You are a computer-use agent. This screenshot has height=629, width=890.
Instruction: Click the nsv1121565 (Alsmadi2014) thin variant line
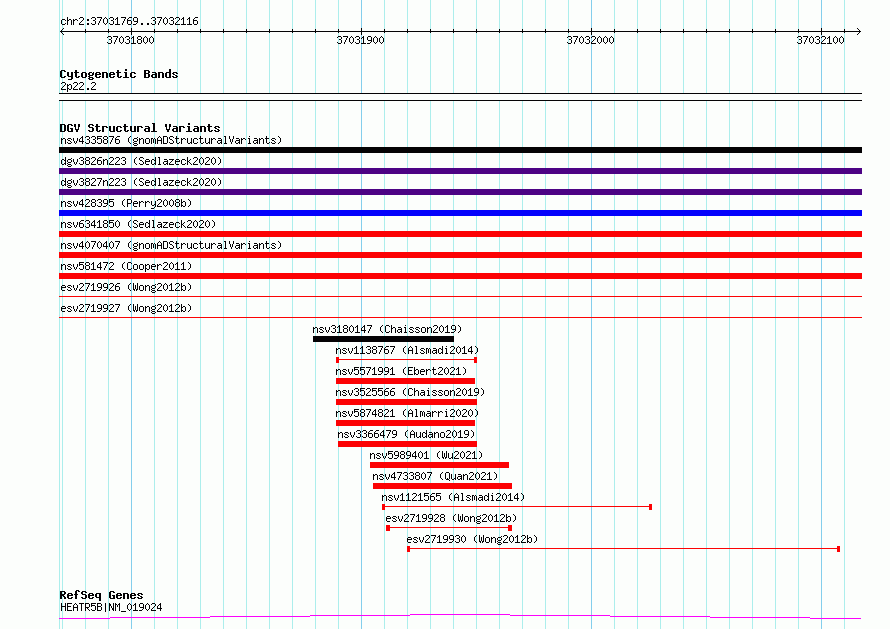coord(517,506)
